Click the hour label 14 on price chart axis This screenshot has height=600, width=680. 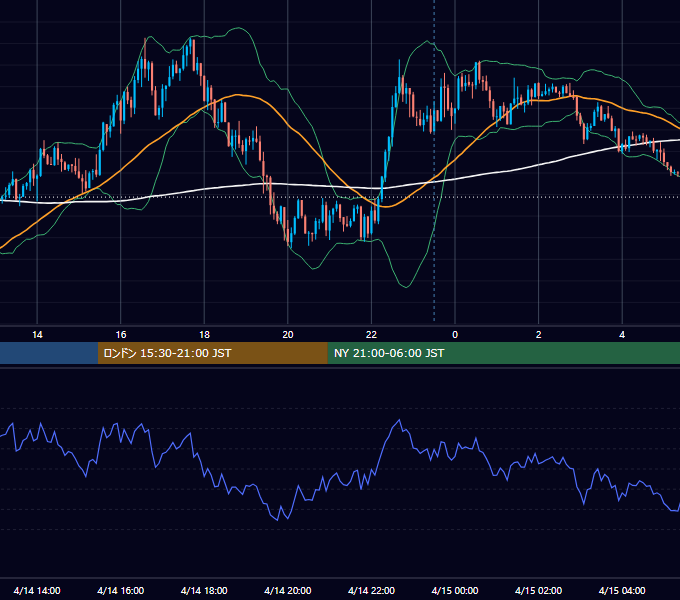37,334
